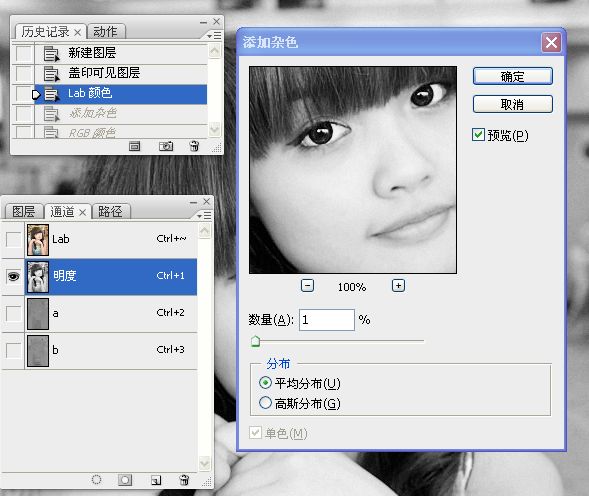This screenshot has width=589, height=496.
Task: Click zoom out minus icon under preview
Action: tap(307, 286)
